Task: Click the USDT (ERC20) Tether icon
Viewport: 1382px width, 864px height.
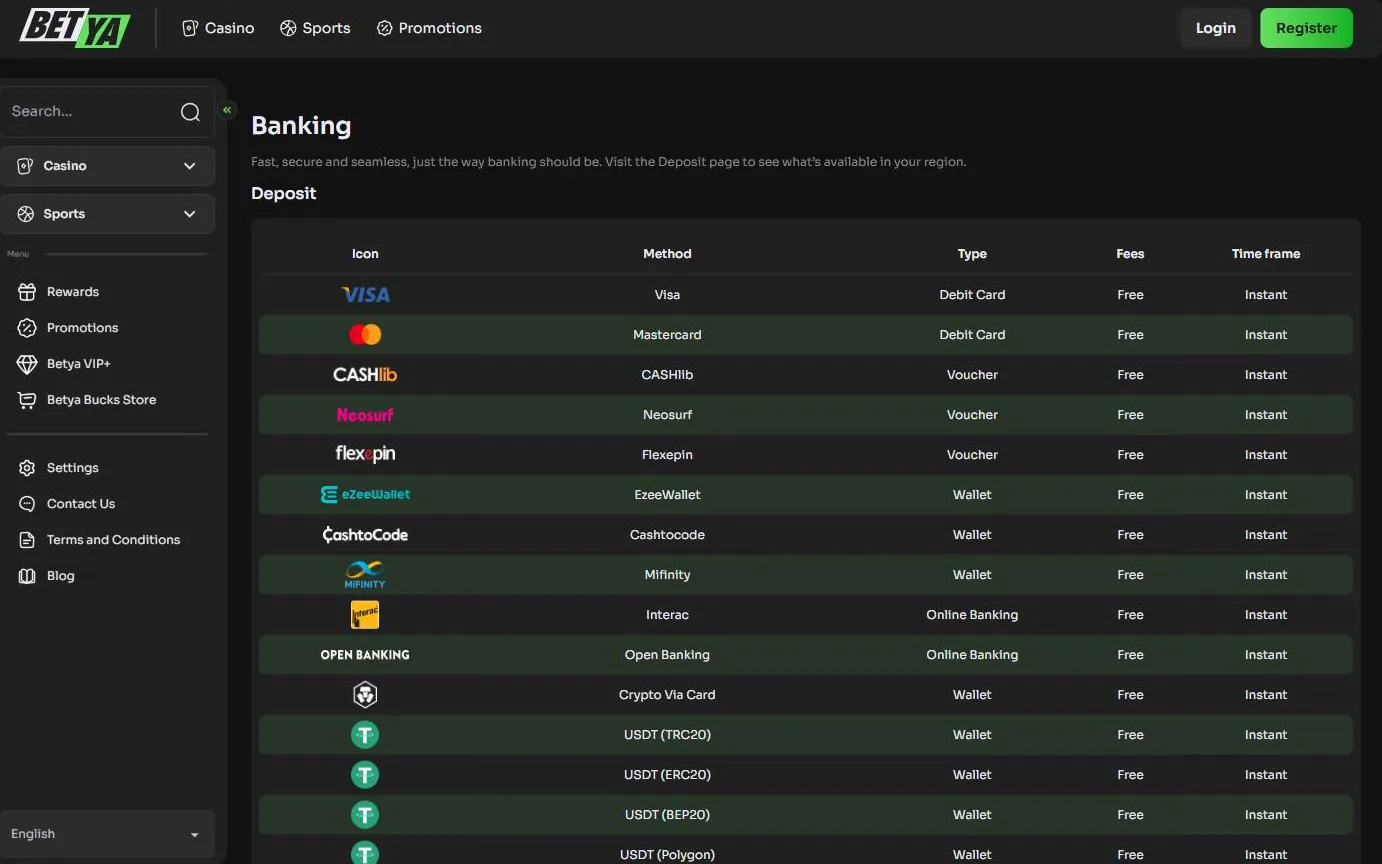Action: pos(365,775)
